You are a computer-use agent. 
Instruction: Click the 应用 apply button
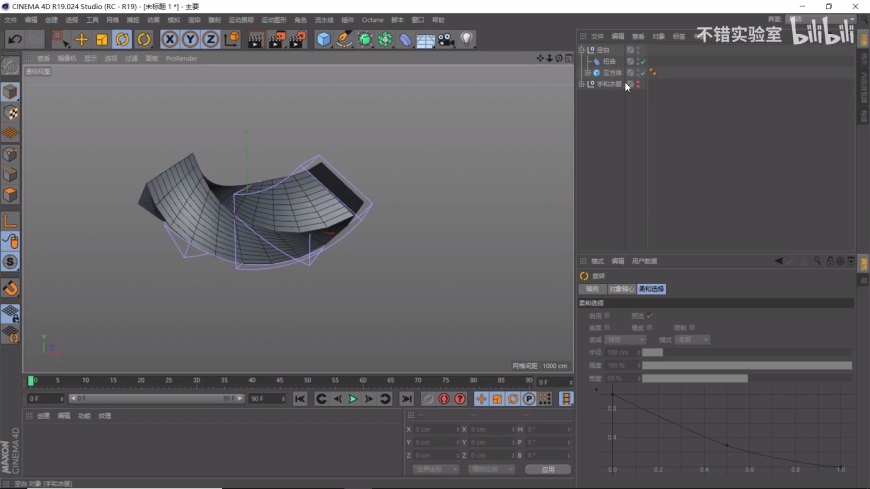pyautogui.click(x=547, y=469)
